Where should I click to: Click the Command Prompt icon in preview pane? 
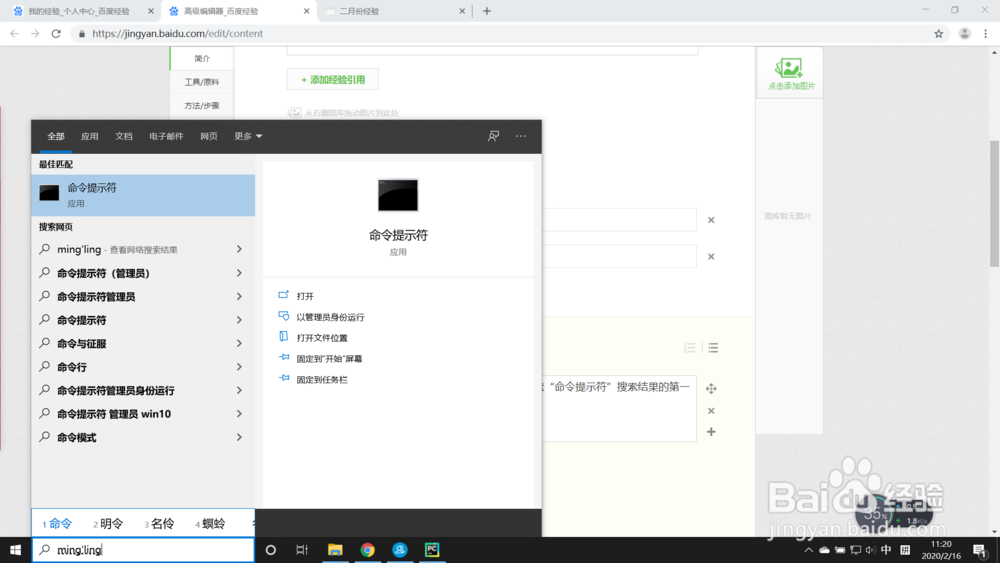click(398, 194)
